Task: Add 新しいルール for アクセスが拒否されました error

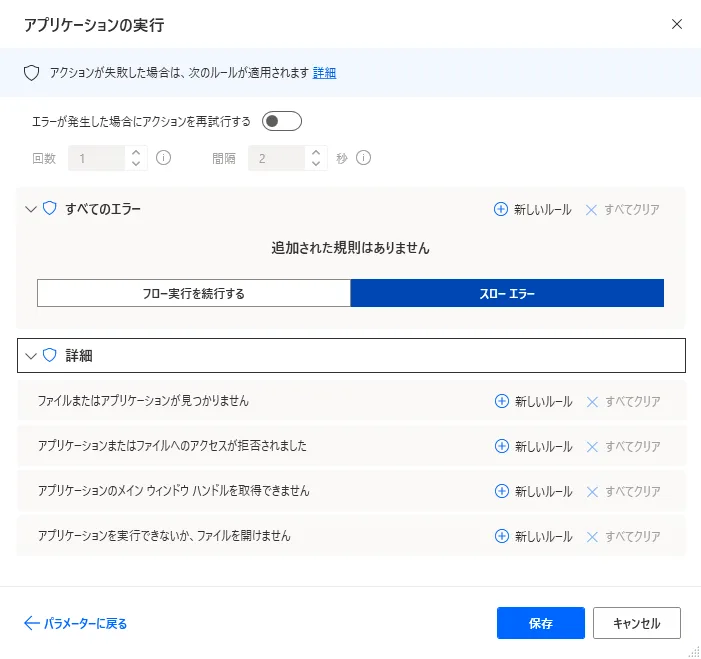Action: 533,446
